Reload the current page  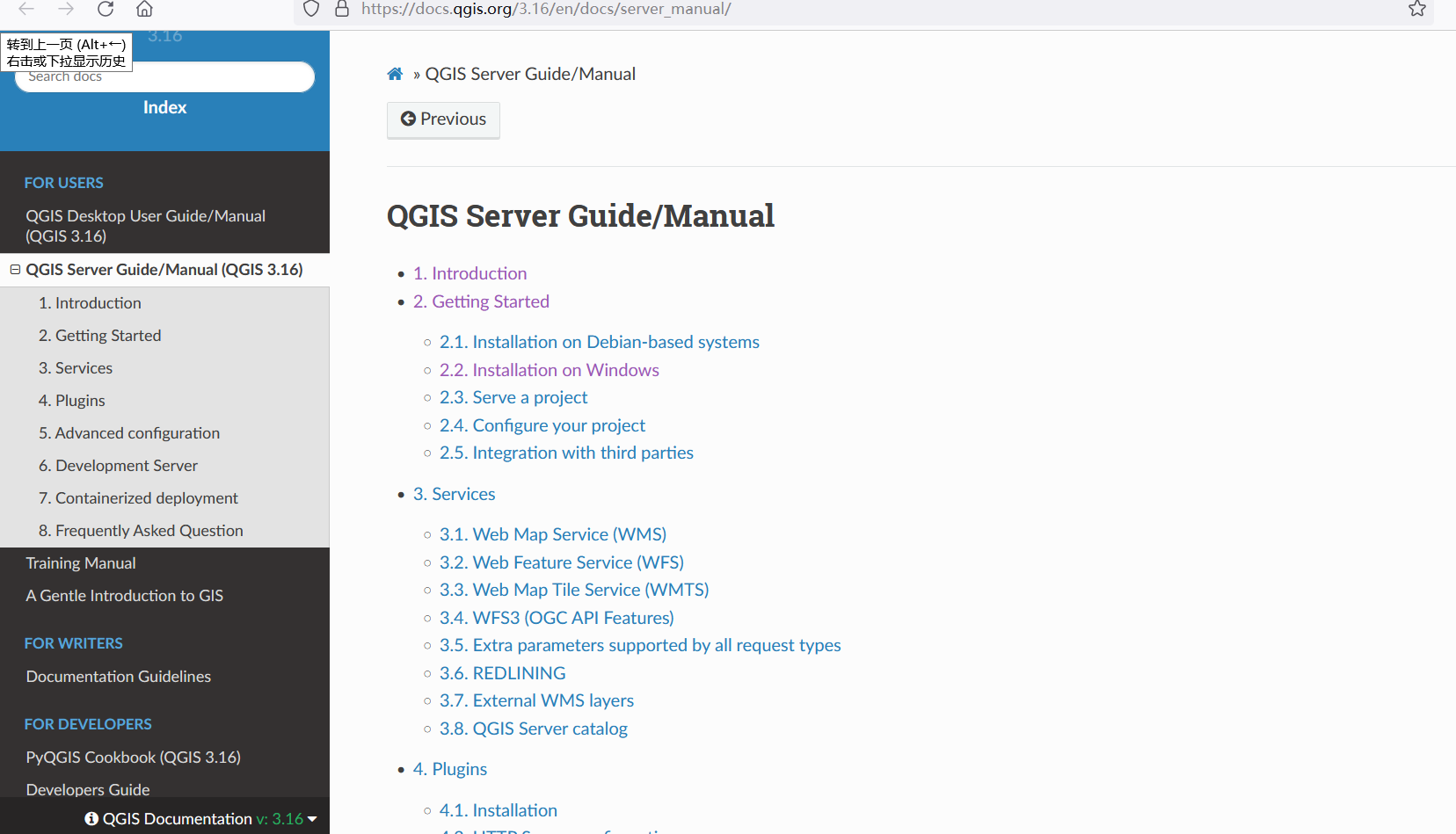click(106, 10)
